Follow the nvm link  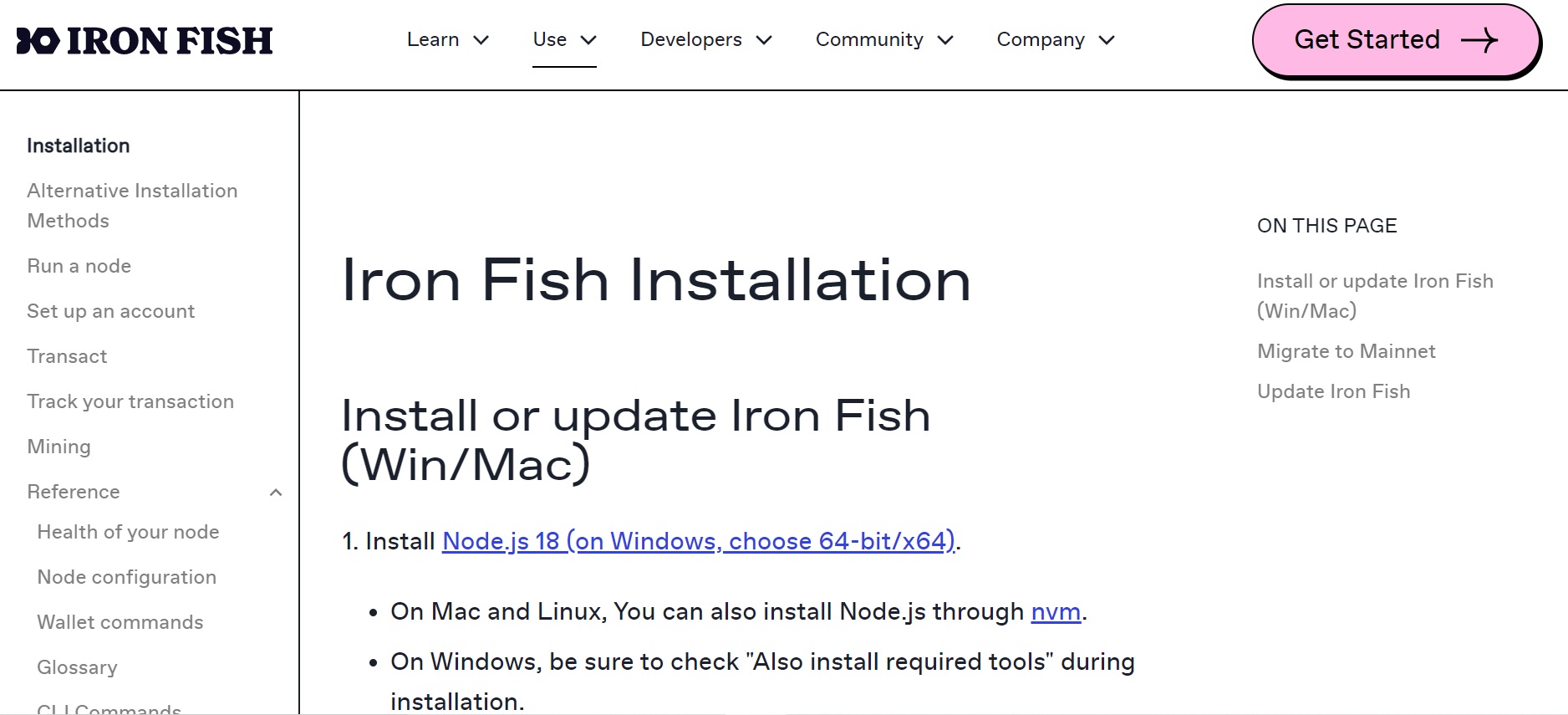(1056, 611)
